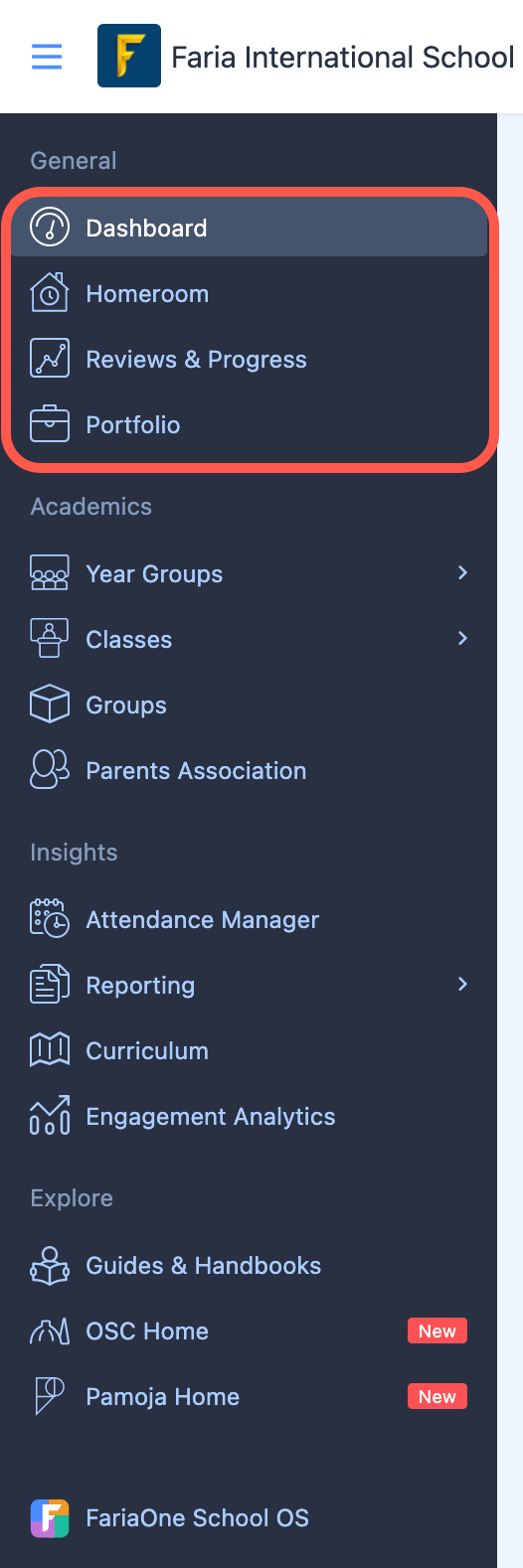Click the Curriculum map icon
Viewport: 523px width, 1568px height.
pos(50,1050)
